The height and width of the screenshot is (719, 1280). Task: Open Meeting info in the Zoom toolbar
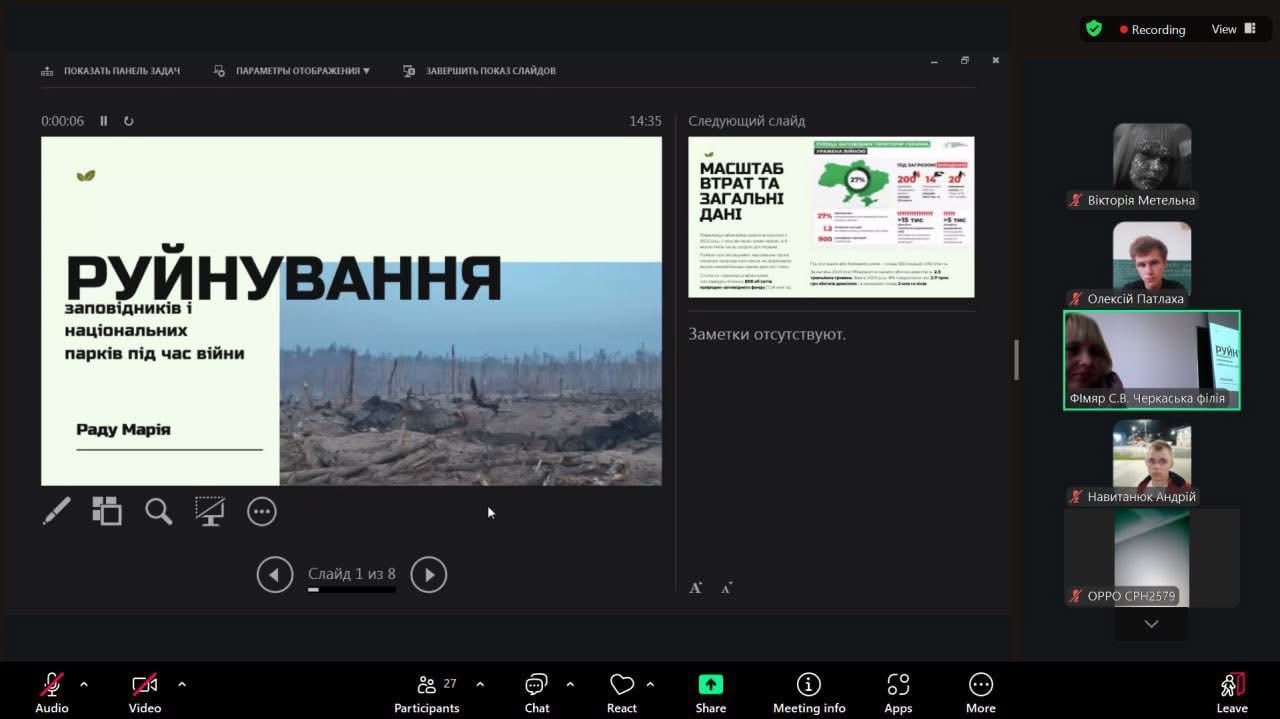(x=808, y=691)
